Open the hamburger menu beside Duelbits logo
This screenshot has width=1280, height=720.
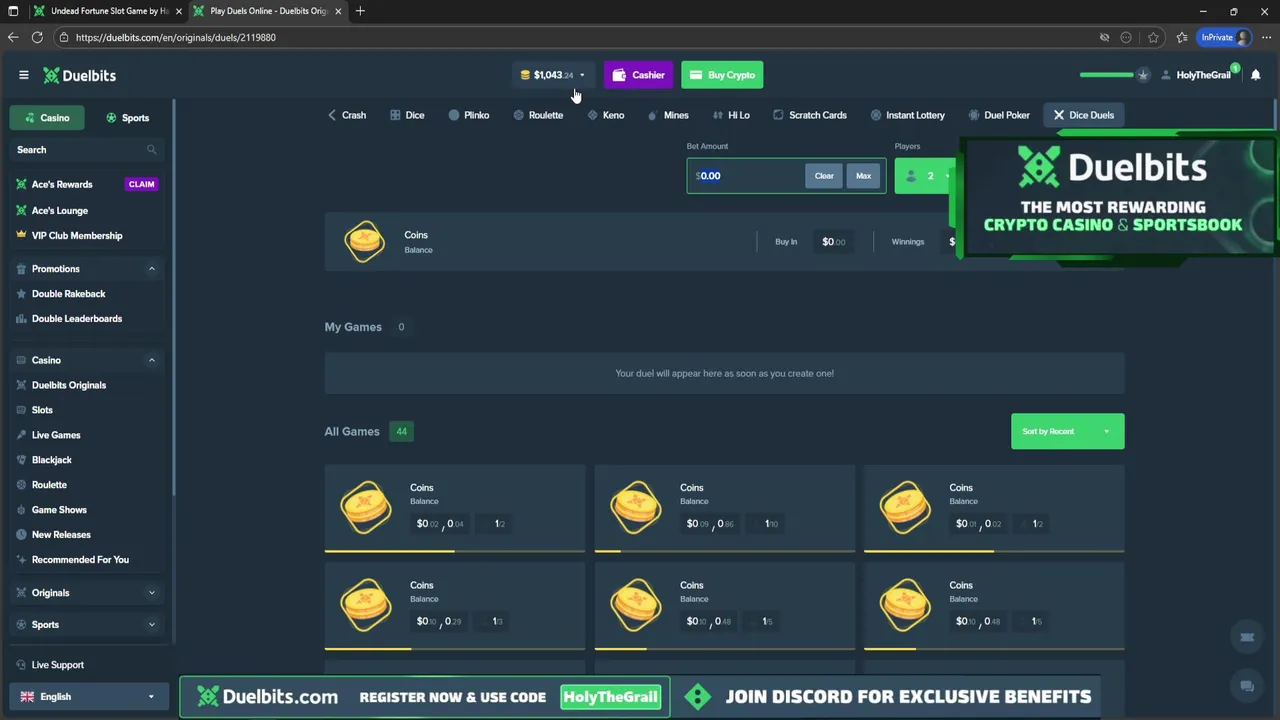click(24, 75)
